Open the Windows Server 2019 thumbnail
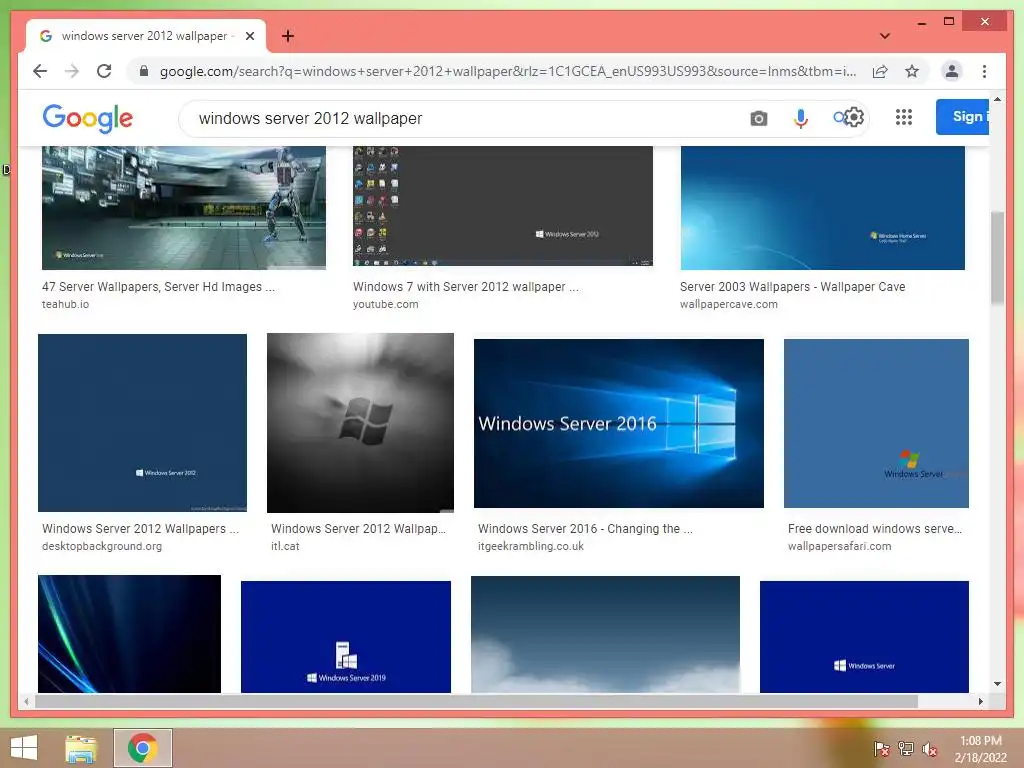 pos(345,637)
